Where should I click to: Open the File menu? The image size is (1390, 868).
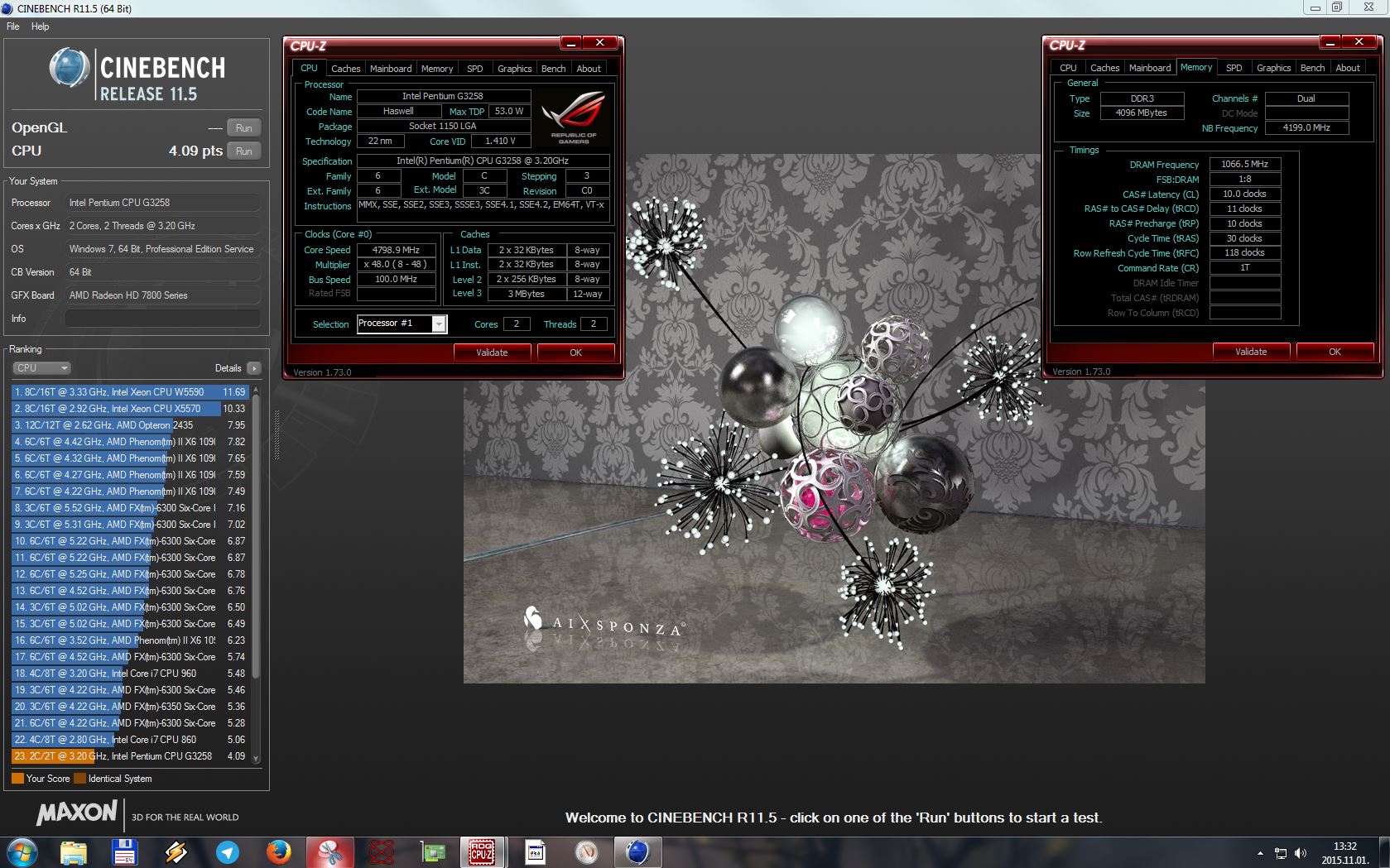click(13, 26)
